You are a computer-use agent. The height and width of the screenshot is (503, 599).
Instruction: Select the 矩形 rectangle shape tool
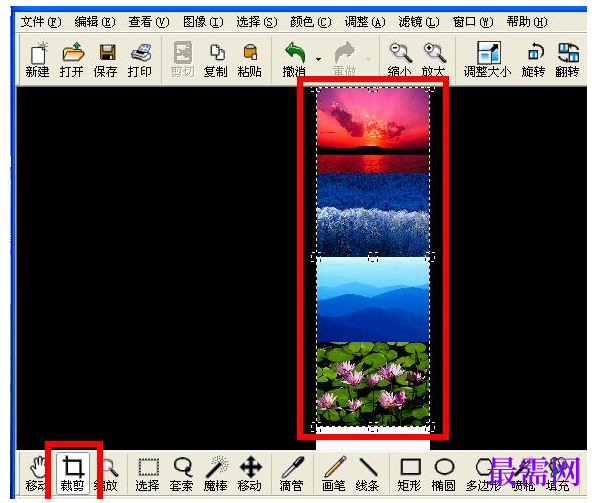click(x=409, y=474)
